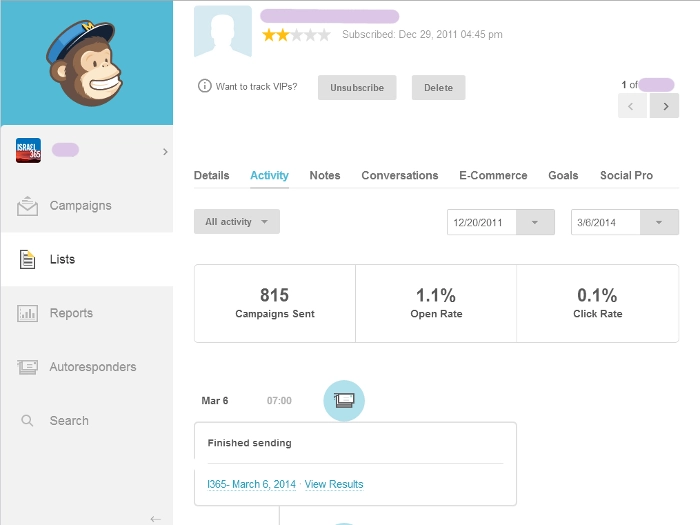Click the 12/20/2011 start date field
This screenshot has width=700, height=525.
pos(482,222)
